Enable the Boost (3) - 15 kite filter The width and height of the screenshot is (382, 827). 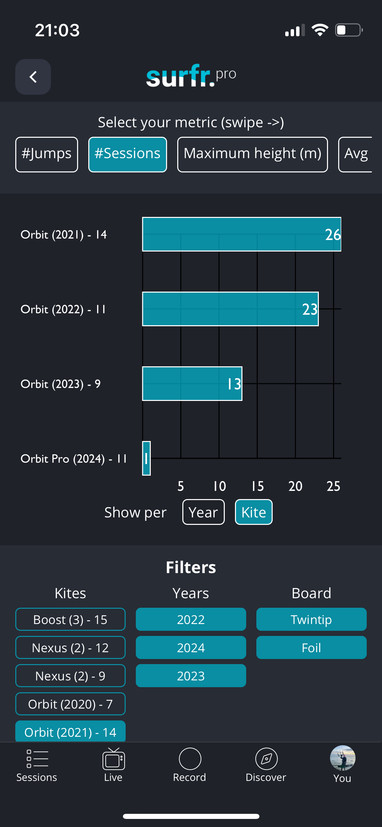(x=70, y=619)
